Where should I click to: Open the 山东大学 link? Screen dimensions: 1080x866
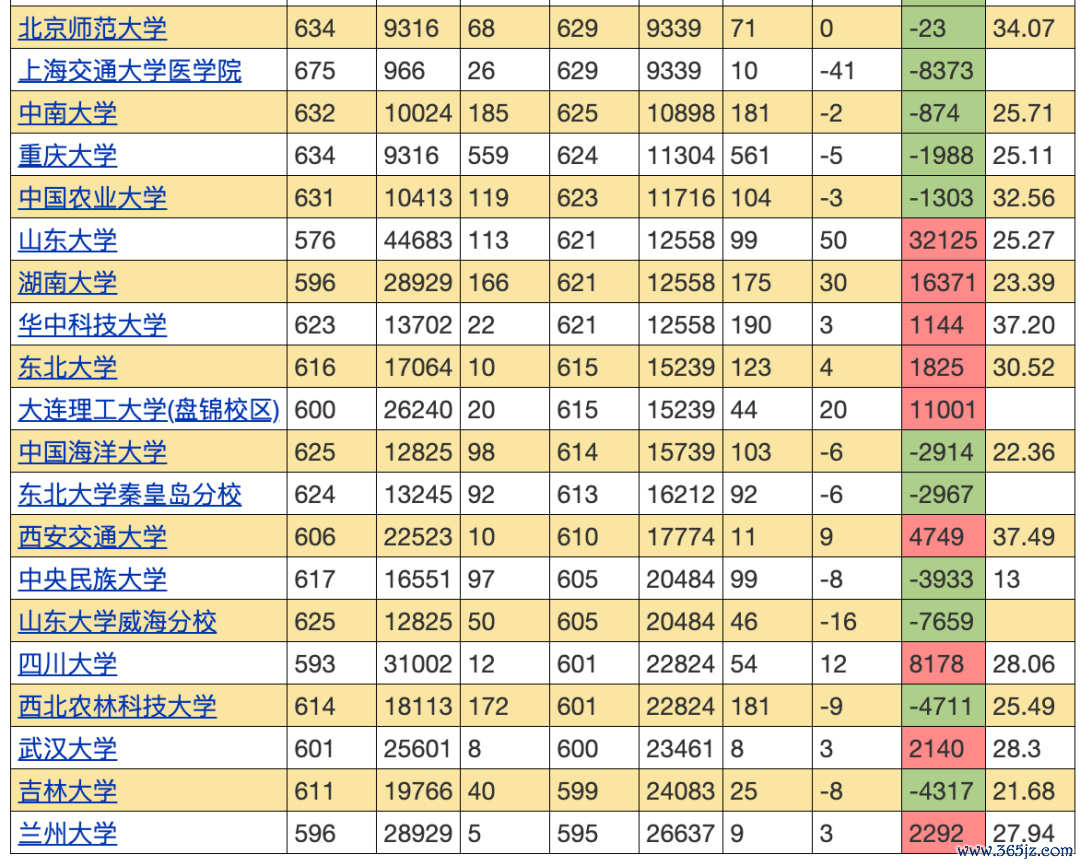68,240
